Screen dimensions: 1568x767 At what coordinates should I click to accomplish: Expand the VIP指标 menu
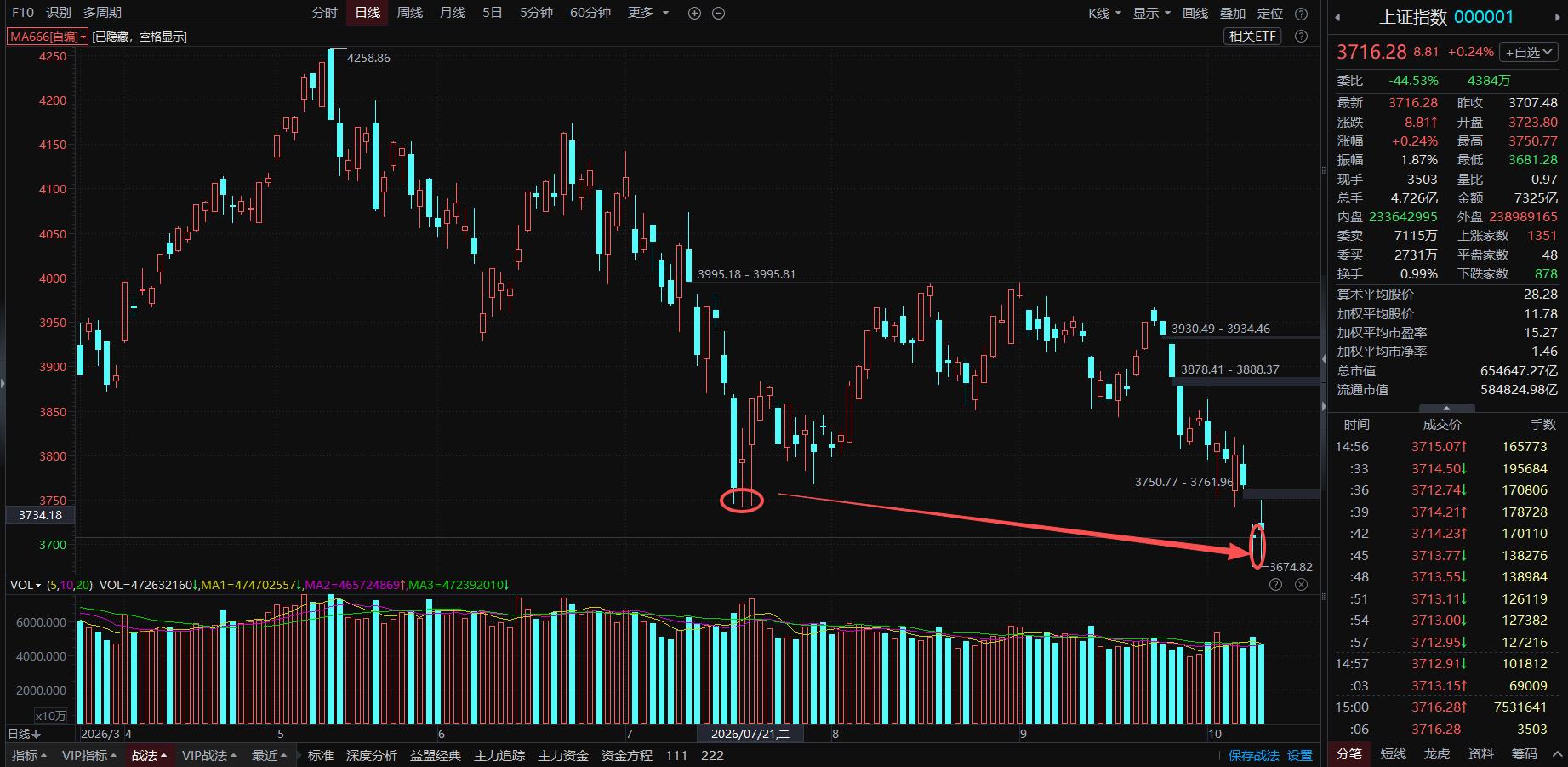[x=90, y=755]
